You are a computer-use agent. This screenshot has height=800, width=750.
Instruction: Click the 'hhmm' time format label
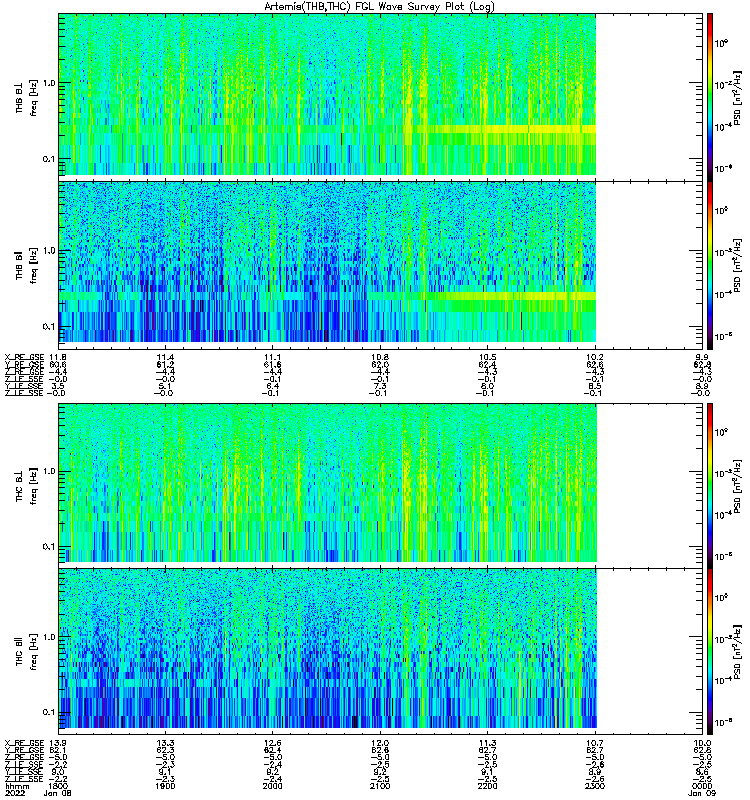coord(17,786)
